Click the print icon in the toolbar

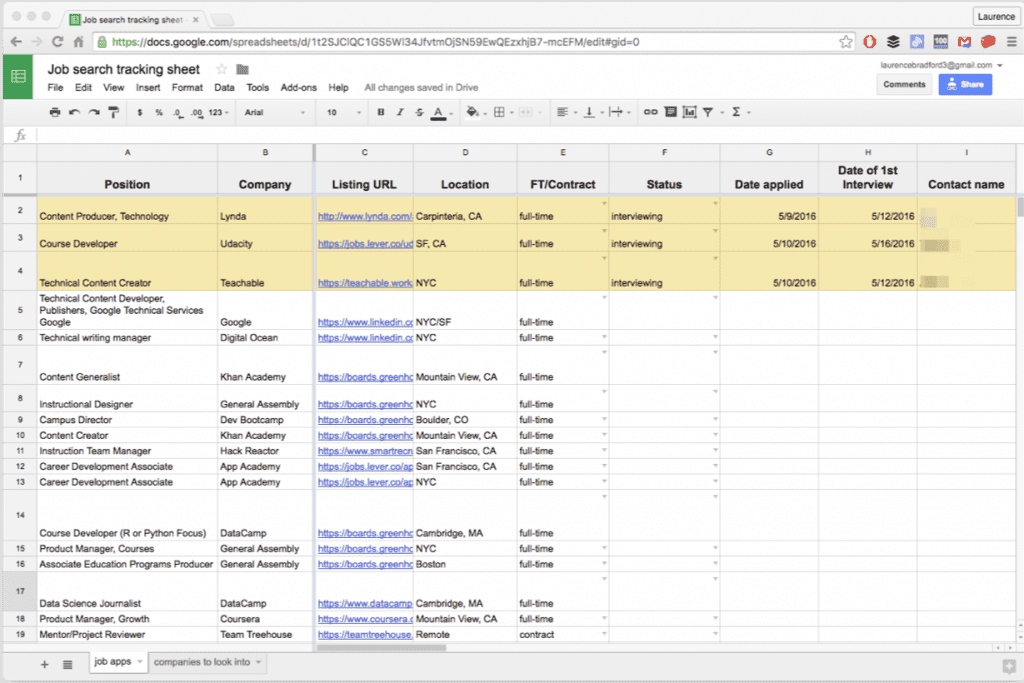pos(55,112)
